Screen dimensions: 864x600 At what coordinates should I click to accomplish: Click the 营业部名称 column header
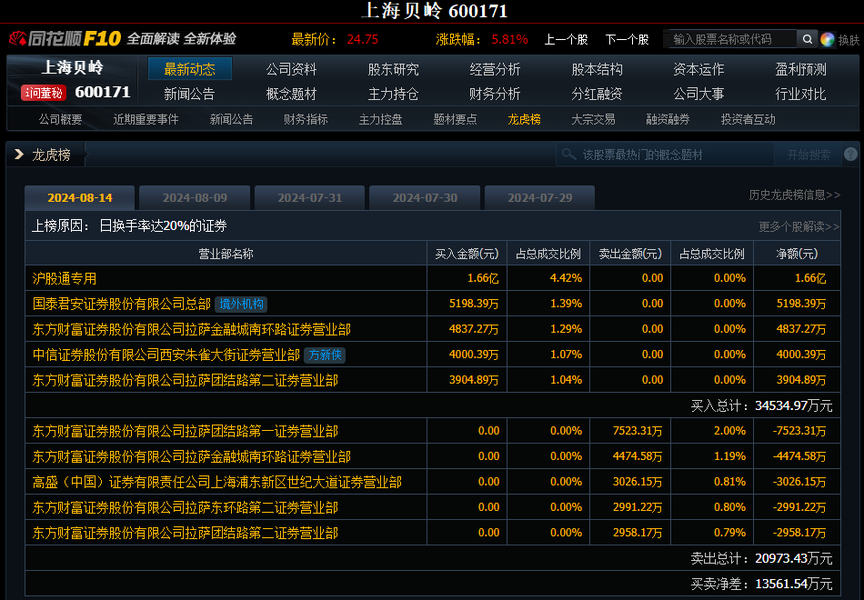point(226,254)
